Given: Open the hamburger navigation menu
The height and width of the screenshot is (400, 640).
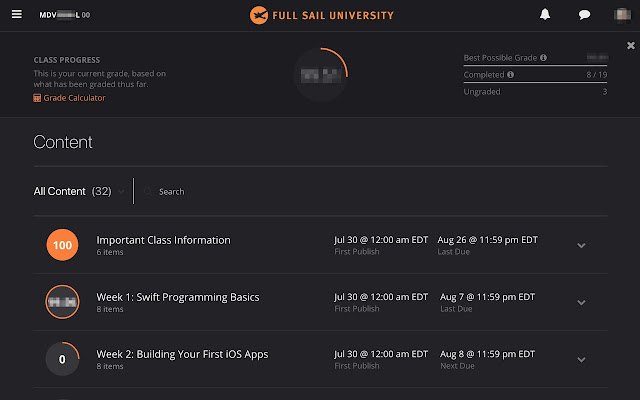Looking at the screenshot, I should point(17,14).
